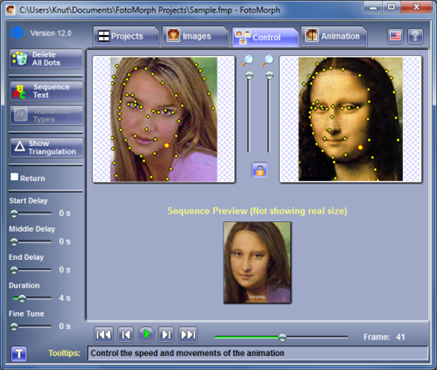Click the Duration slider handle
437x370 pixels.
[x=22, y=298]
